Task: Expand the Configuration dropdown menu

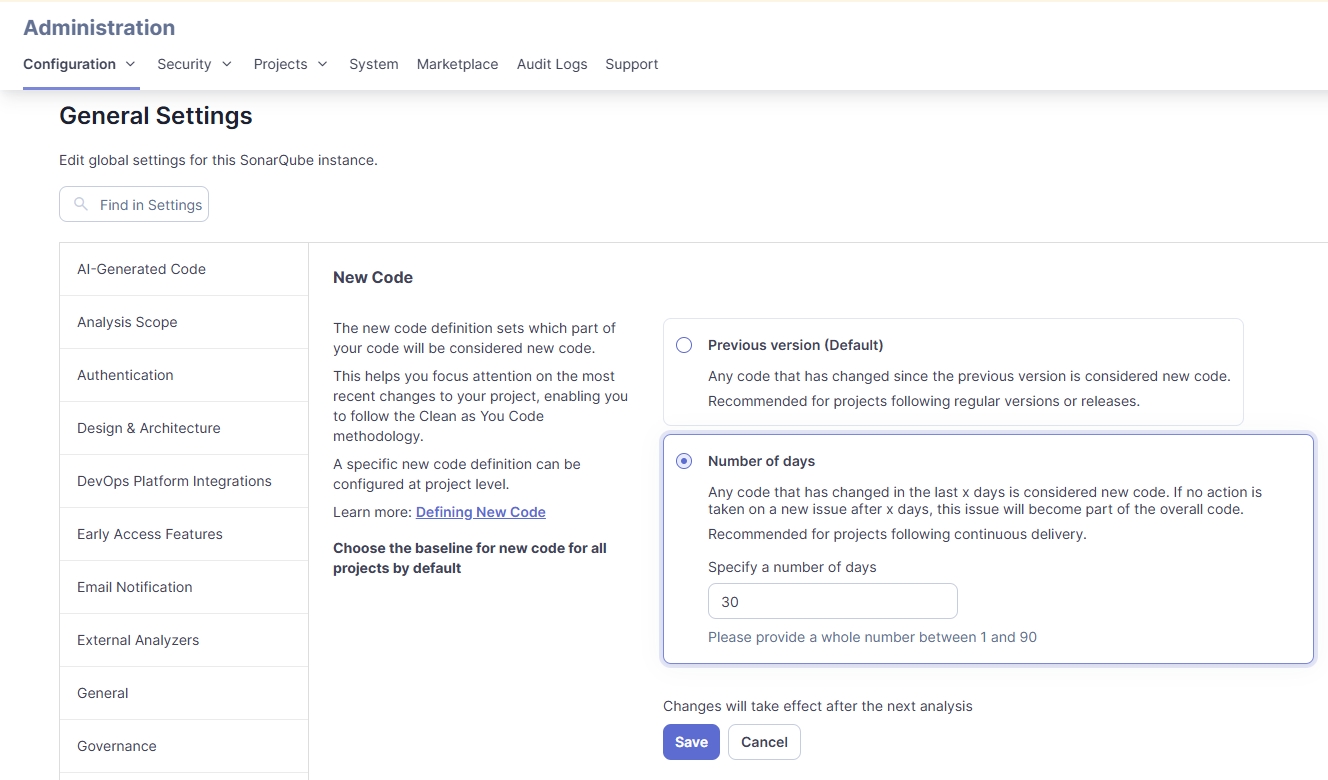Action: click(x=80, y=64)
